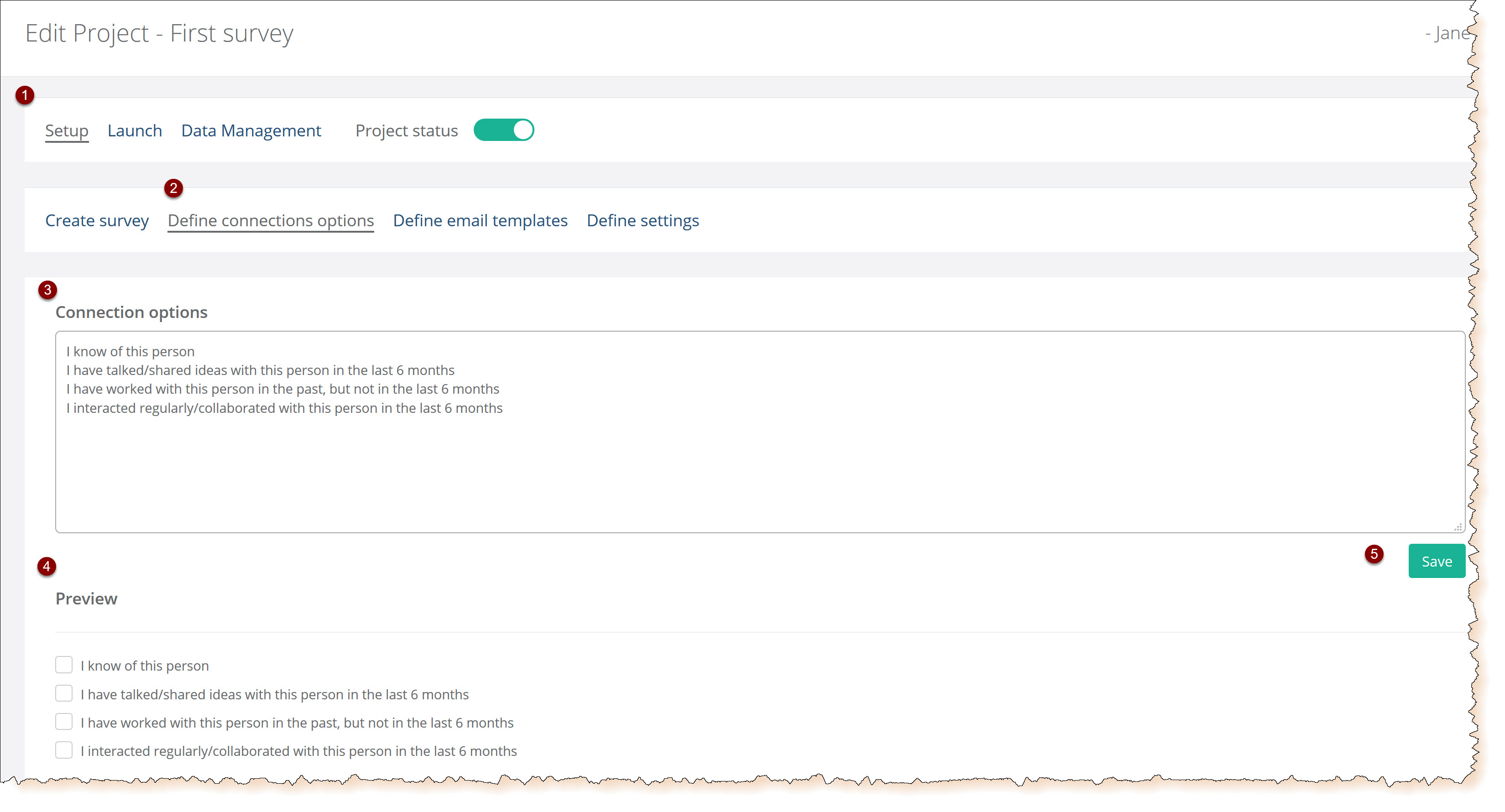Go to the Data Management tab
This screenshot has width=1505, height=812.
click(x=251, y=130)
